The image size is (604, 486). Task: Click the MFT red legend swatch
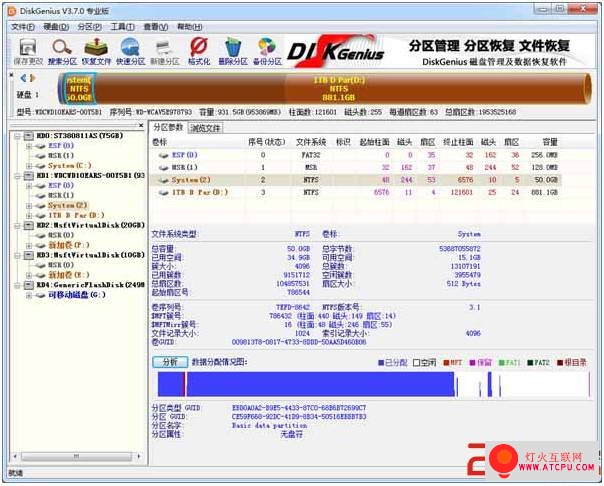pos(446,362)
